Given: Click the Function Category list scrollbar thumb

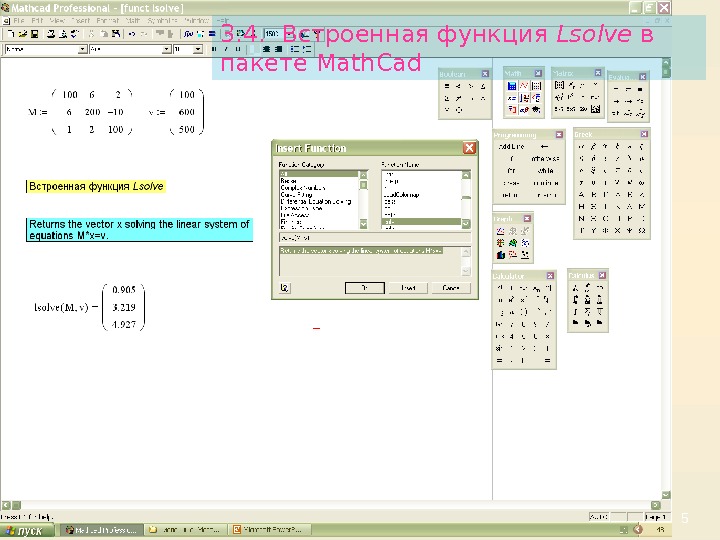Looking at the screenshot, I should [364, 185].
